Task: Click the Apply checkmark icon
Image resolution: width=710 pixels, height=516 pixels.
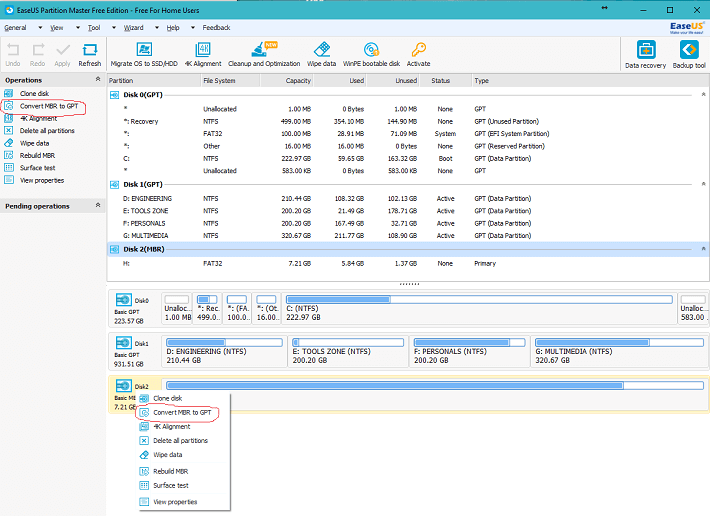Action: (62, 55)
